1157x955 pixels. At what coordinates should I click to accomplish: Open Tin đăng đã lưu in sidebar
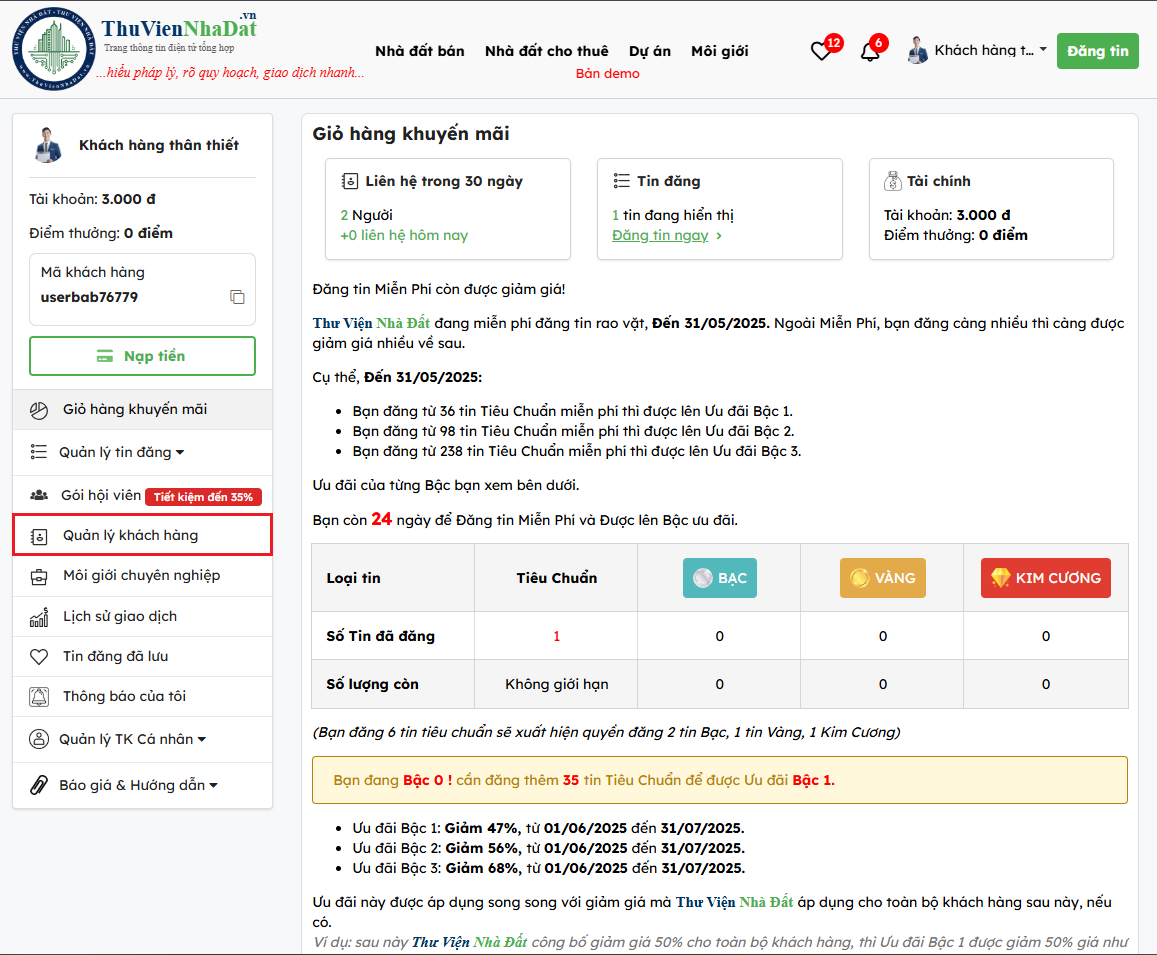pos(115,656)
